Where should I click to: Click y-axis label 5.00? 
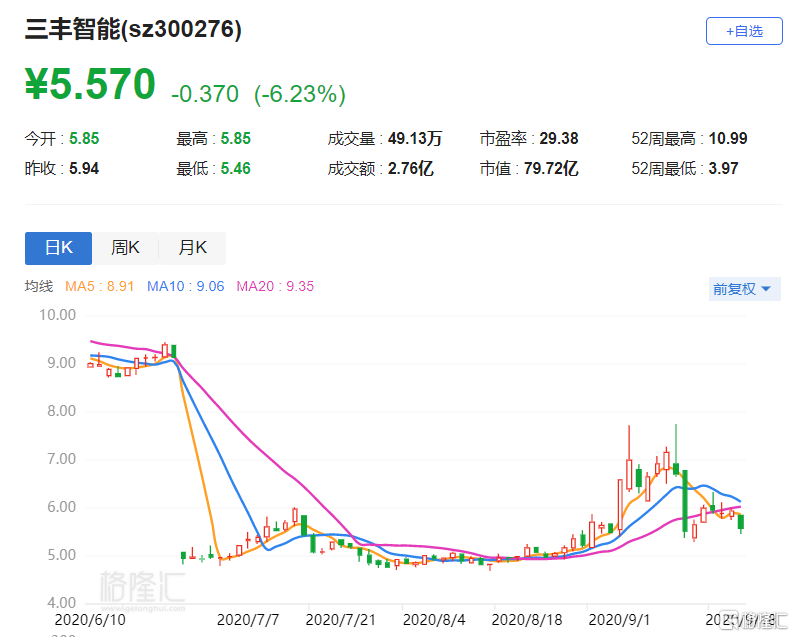pos(62,555)
